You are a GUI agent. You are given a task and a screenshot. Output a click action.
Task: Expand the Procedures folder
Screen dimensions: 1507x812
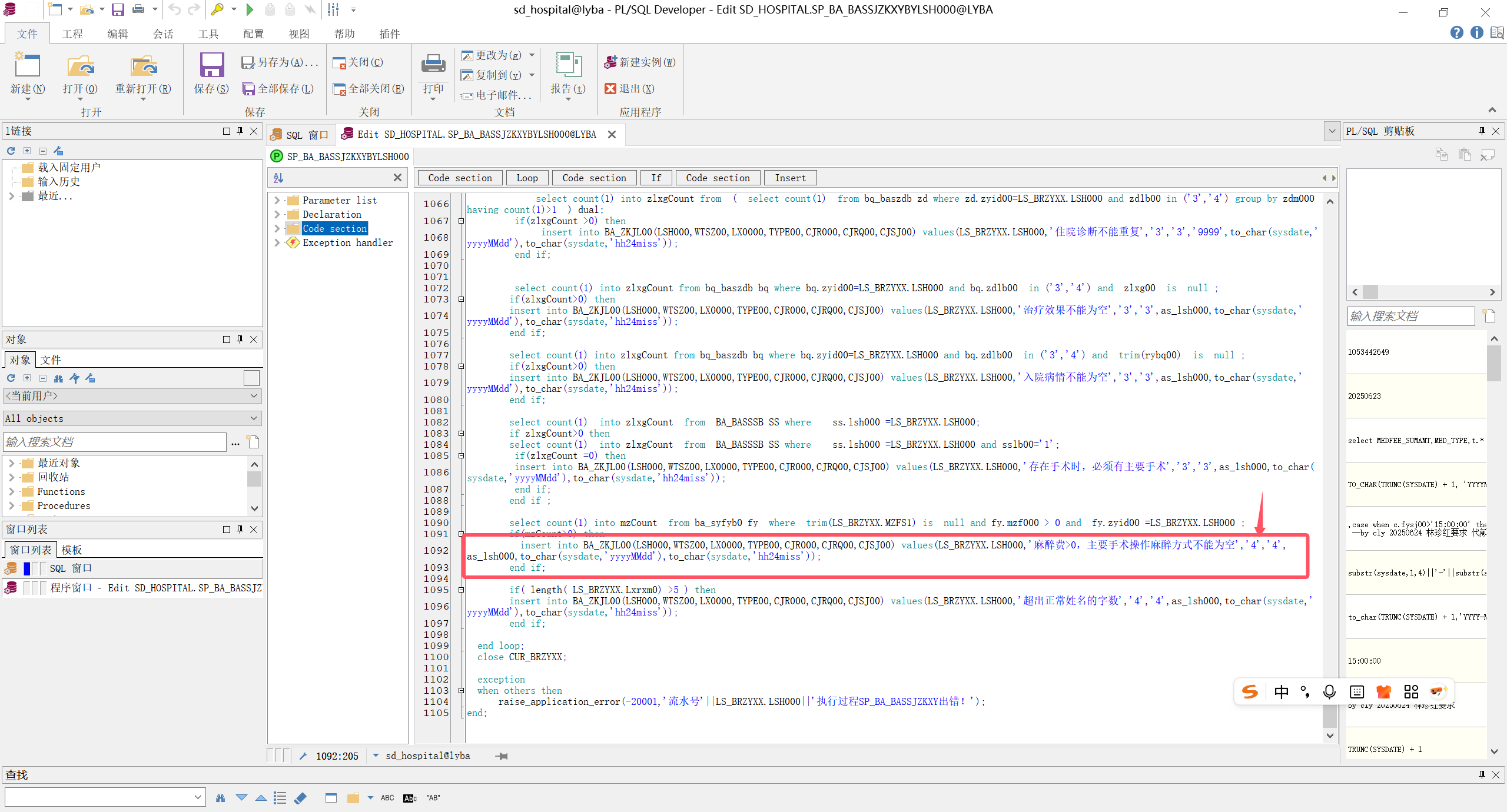point(11,505)
